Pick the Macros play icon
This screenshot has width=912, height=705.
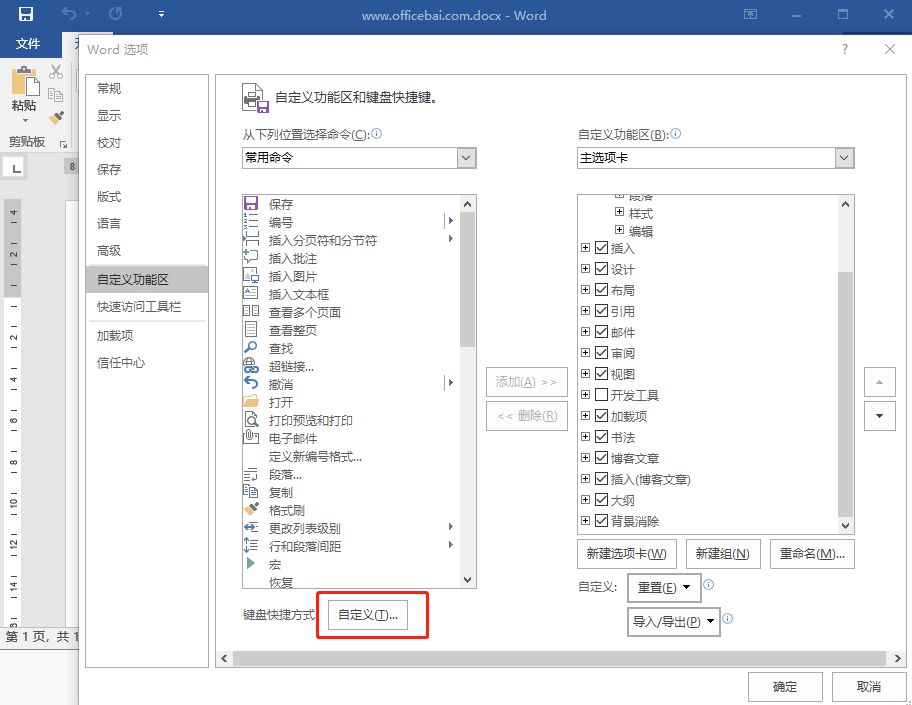(251, 564)
